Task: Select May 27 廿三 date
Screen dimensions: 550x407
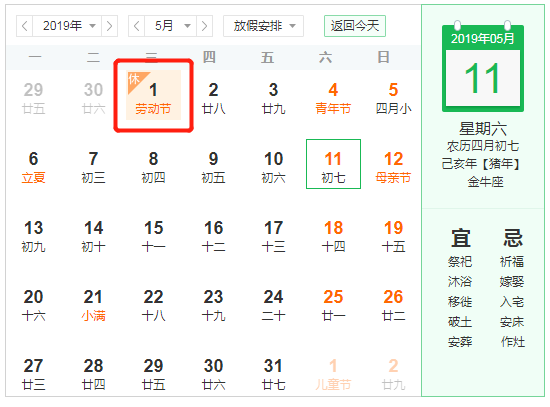Action: point(33,374)
